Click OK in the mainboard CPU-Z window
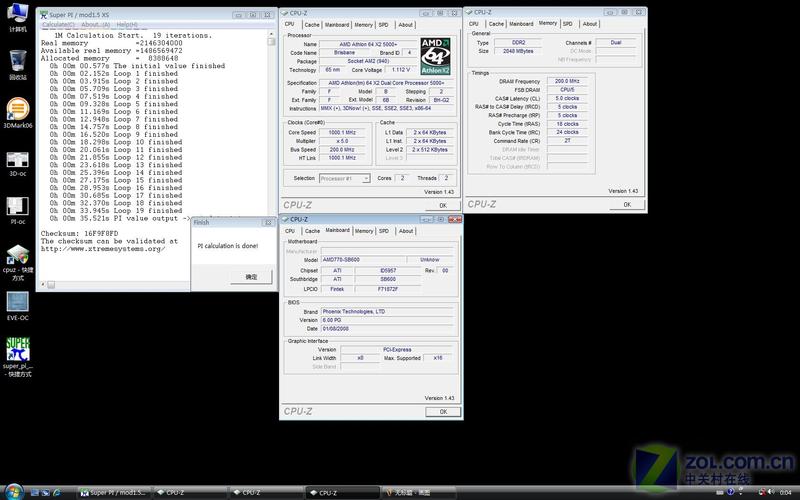 pyautogui.click(x=443, y=412)
